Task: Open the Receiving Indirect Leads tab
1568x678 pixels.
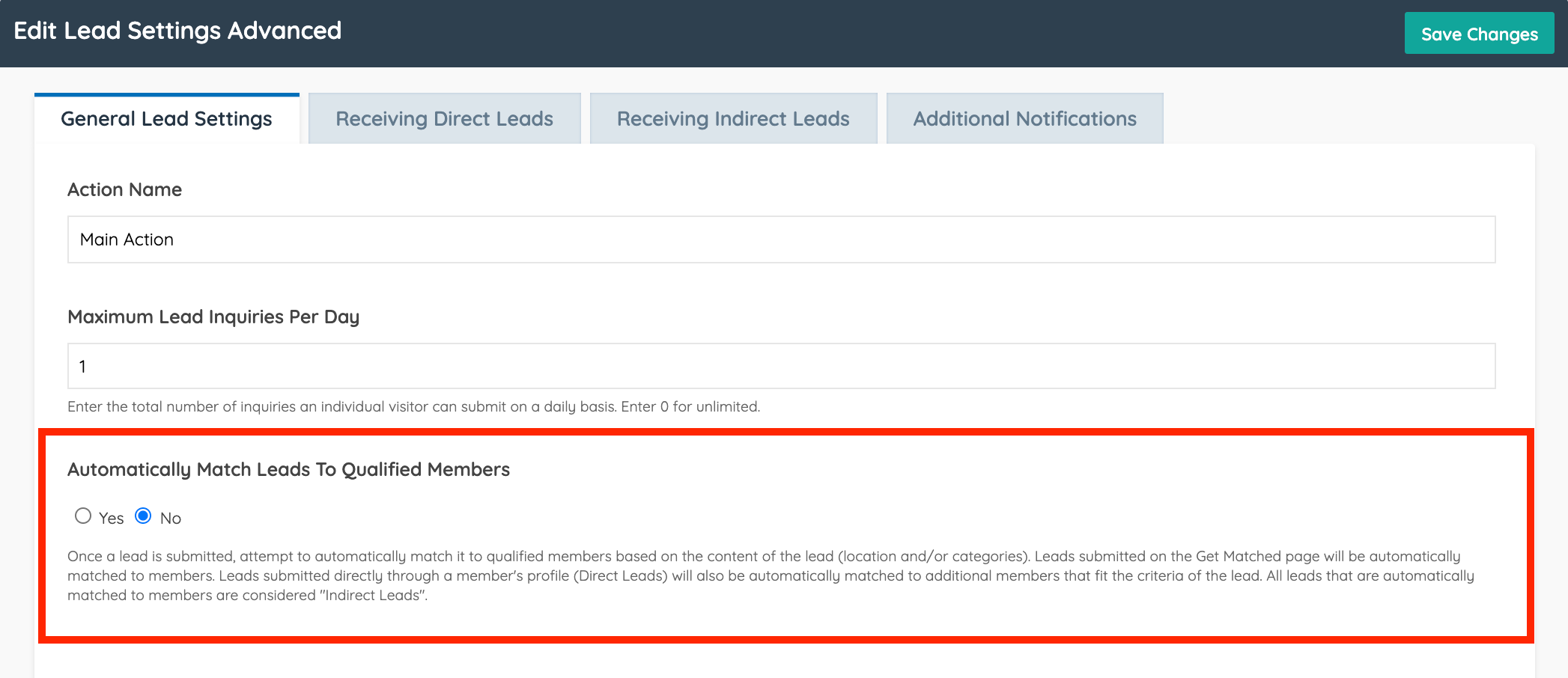Action: click(x=733, y=119)
